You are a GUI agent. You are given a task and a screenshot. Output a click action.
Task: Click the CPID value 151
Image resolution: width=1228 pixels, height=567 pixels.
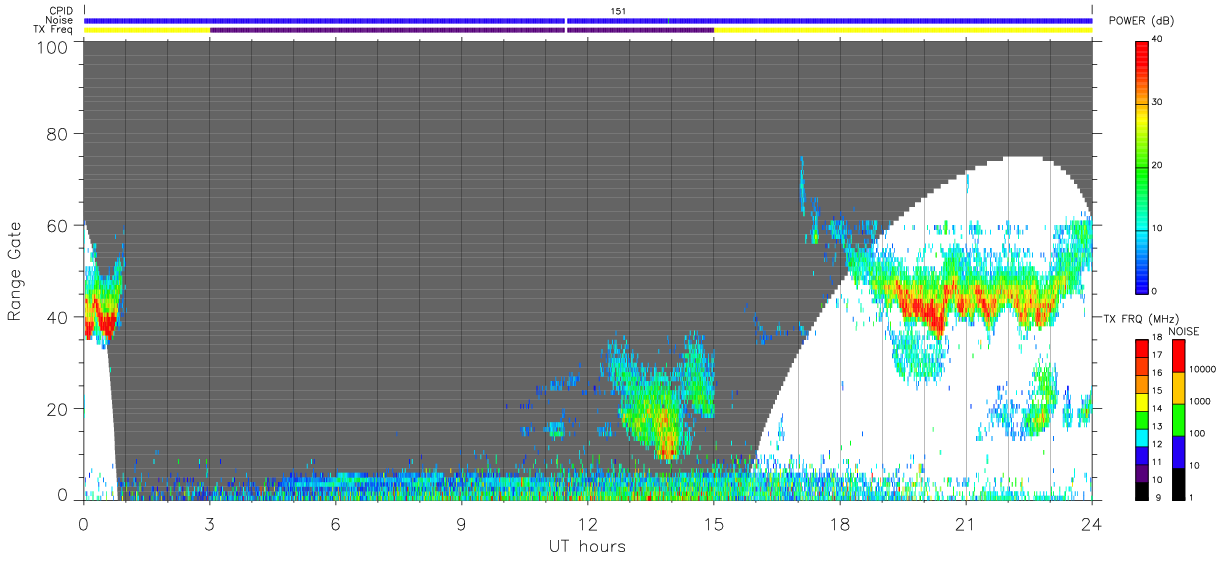pos(619,10)
